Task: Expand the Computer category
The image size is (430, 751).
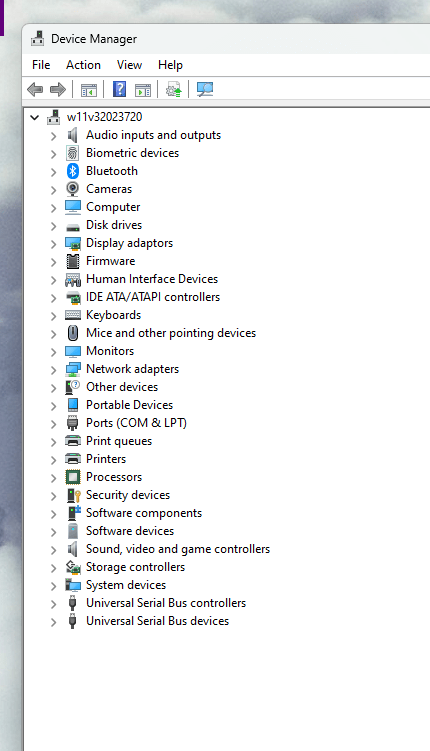Action: click(54, 208)
